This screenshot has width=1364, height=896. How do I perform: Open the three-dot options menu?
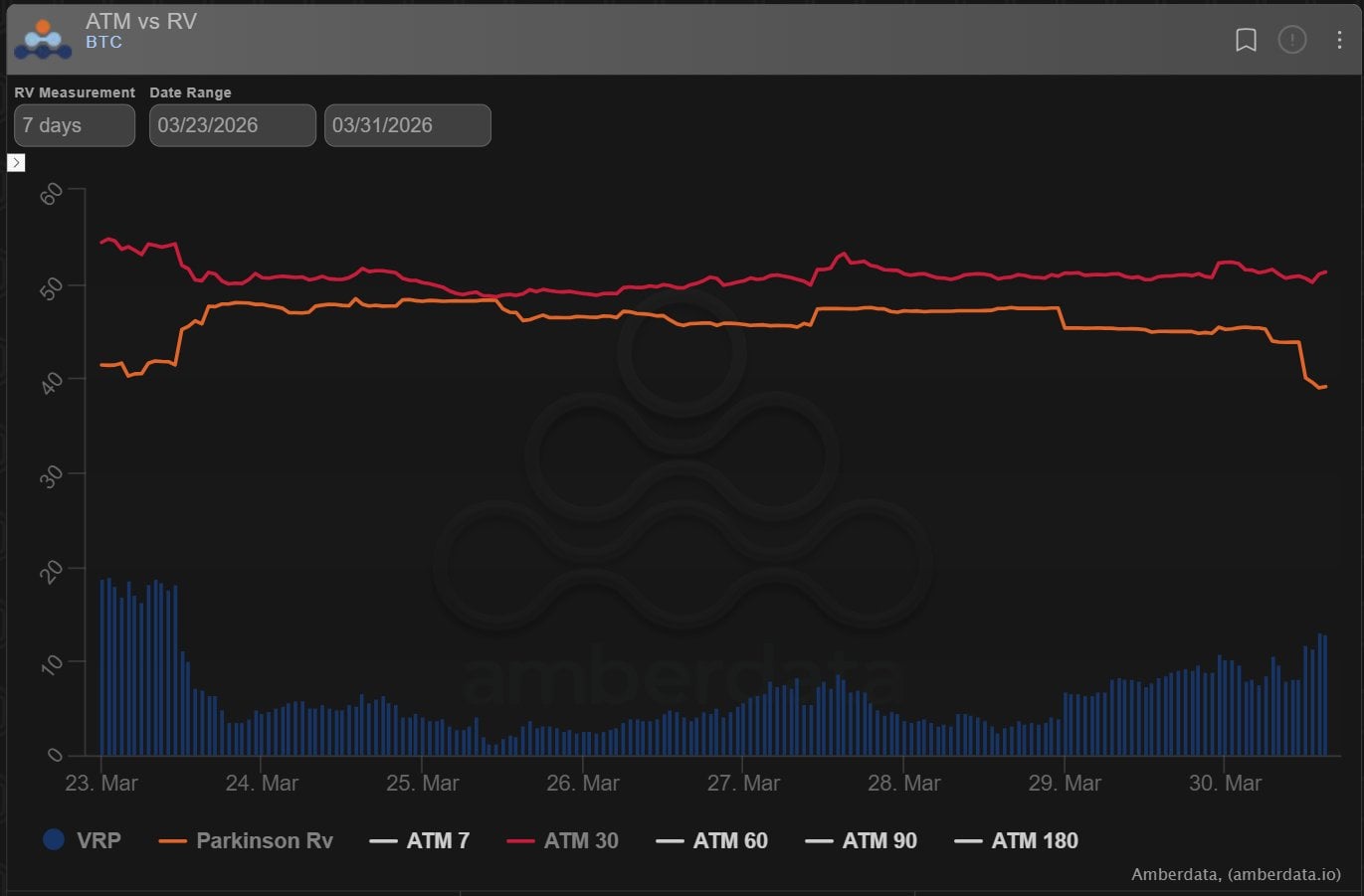pos(1339,40)
